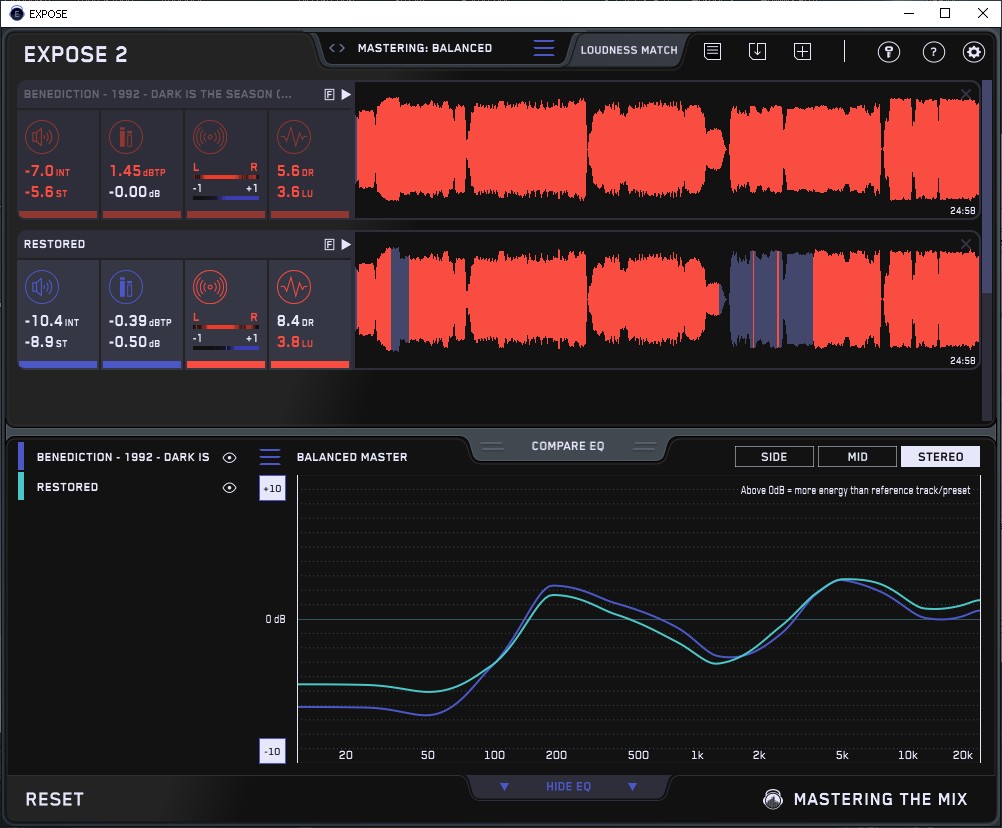
Task: Toggle EQ curve visibility for the Restored track
Action: click(230, 487)
